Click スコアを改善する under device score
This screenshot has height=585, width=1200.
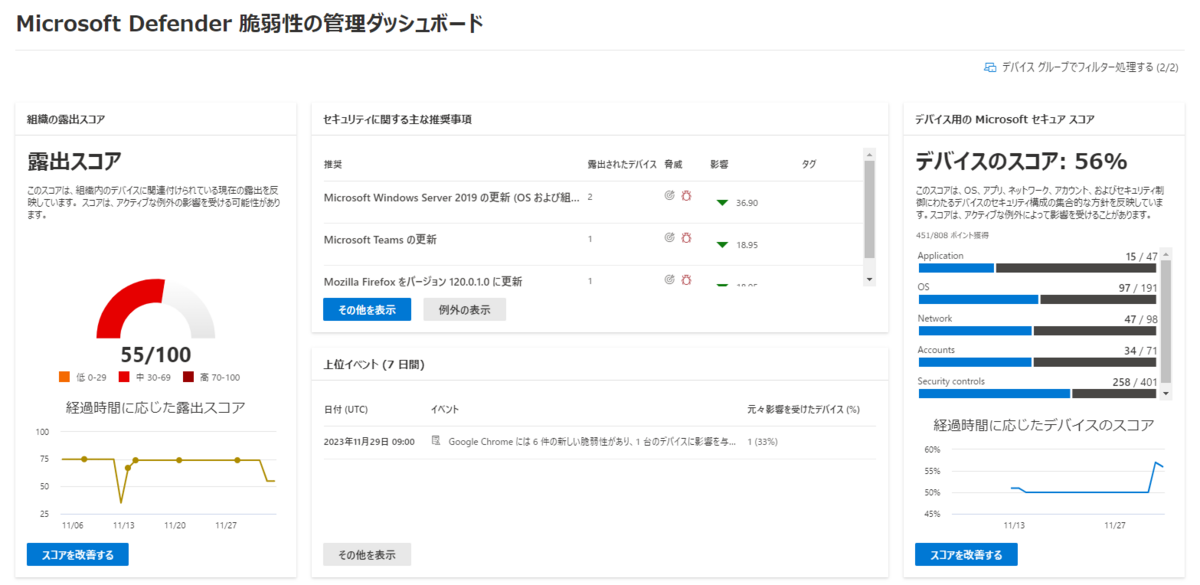[x=966, y=554]
